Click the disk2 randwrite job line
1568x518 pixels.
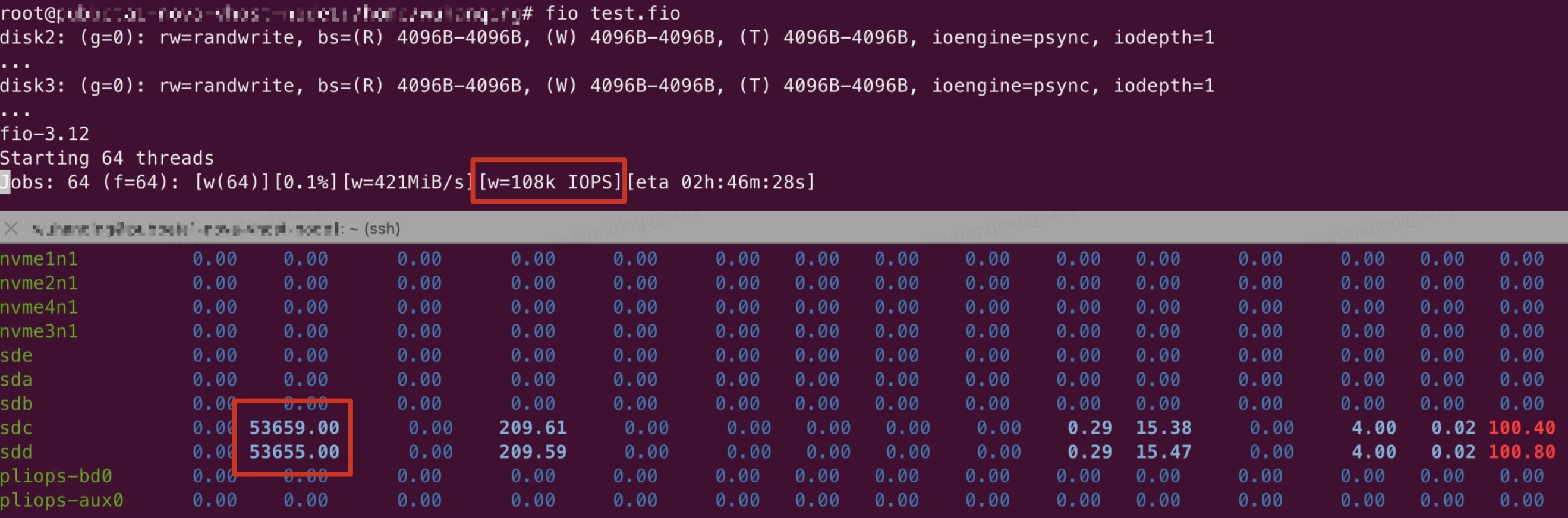[x=607, y=37]
